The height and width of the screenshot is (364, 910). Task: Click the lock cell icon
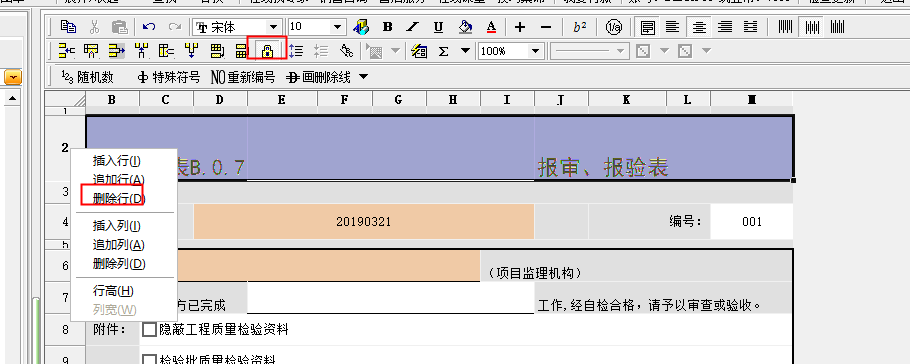267,51
